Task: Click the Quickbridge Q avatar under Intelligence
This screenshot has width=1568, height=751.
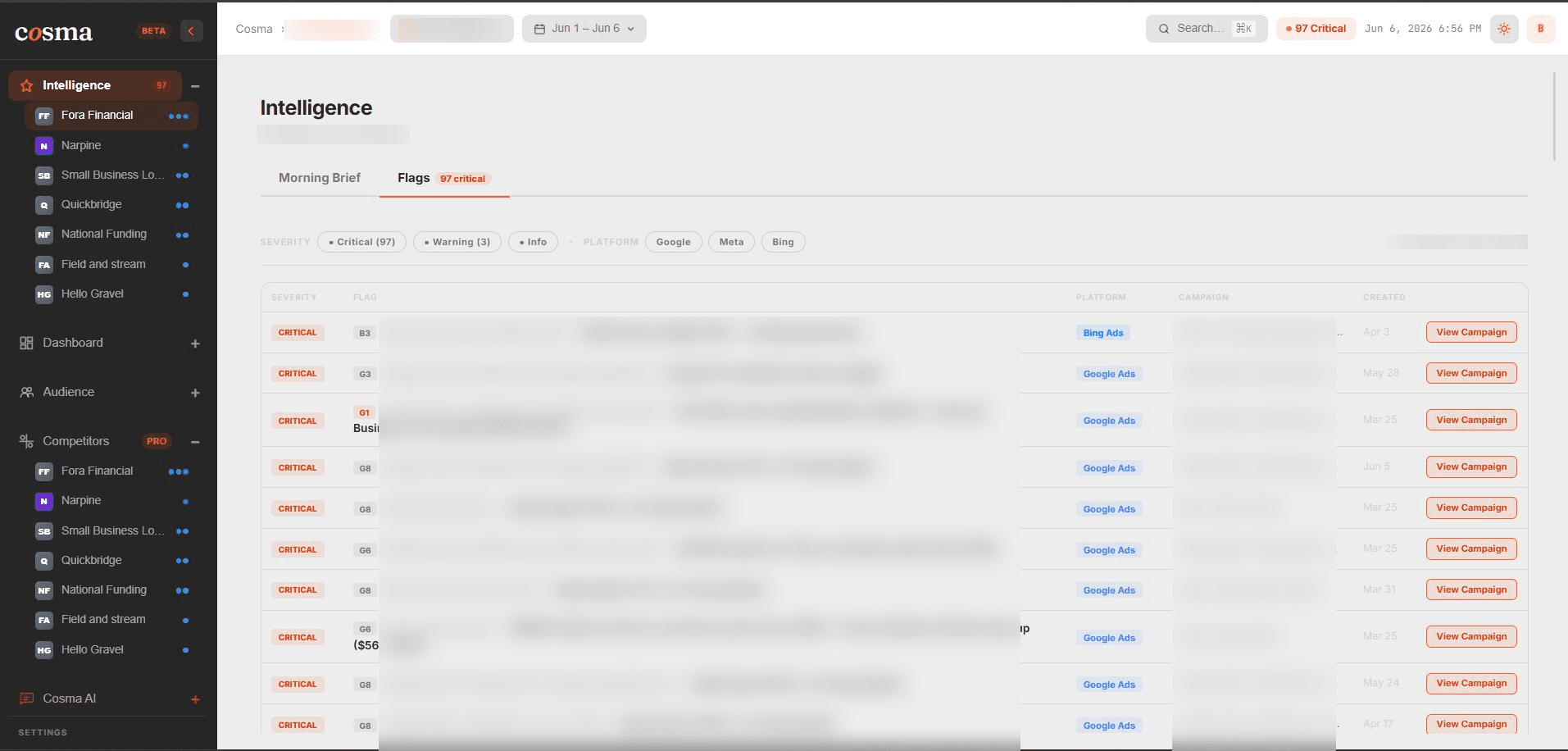Action: (44, 205)
